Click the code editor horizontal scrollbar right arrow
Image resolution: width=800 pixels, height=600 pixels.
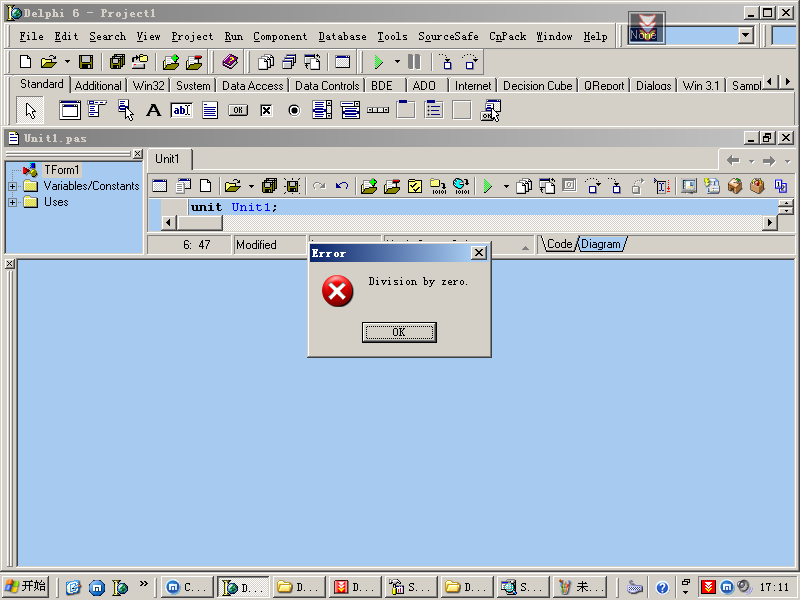770,223
